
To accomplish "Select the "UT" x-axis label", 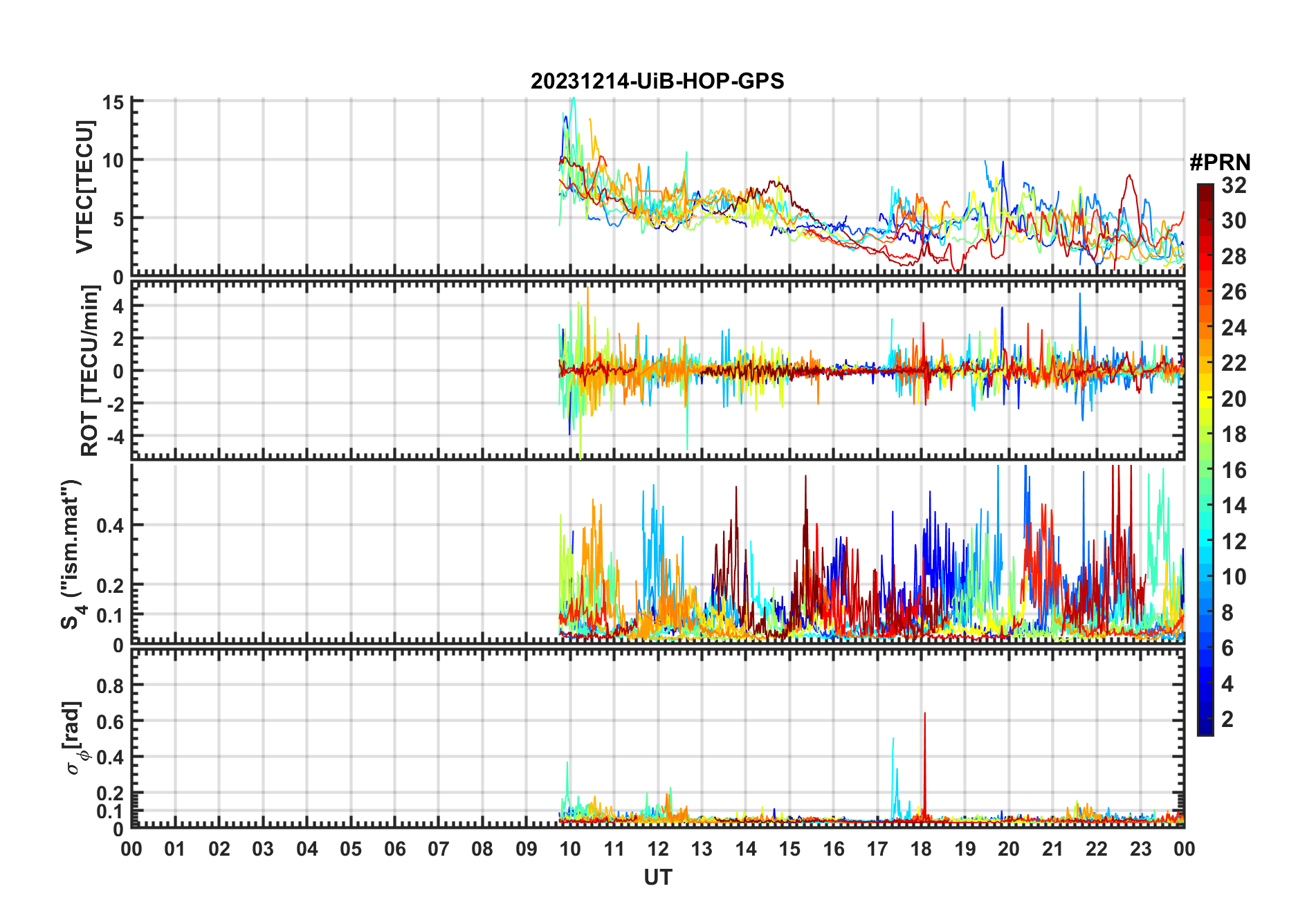I will (x=658, y=878).
